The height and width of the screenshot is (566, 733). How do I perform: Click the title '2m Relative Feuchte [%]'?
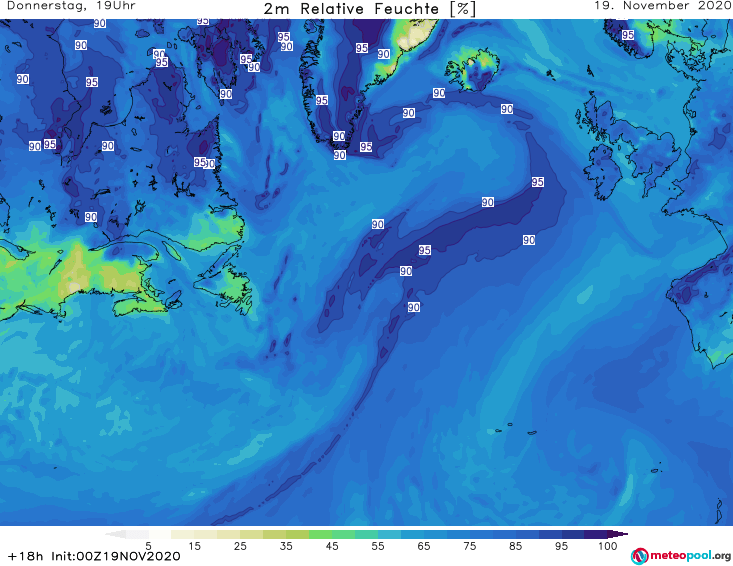(369, 9)
